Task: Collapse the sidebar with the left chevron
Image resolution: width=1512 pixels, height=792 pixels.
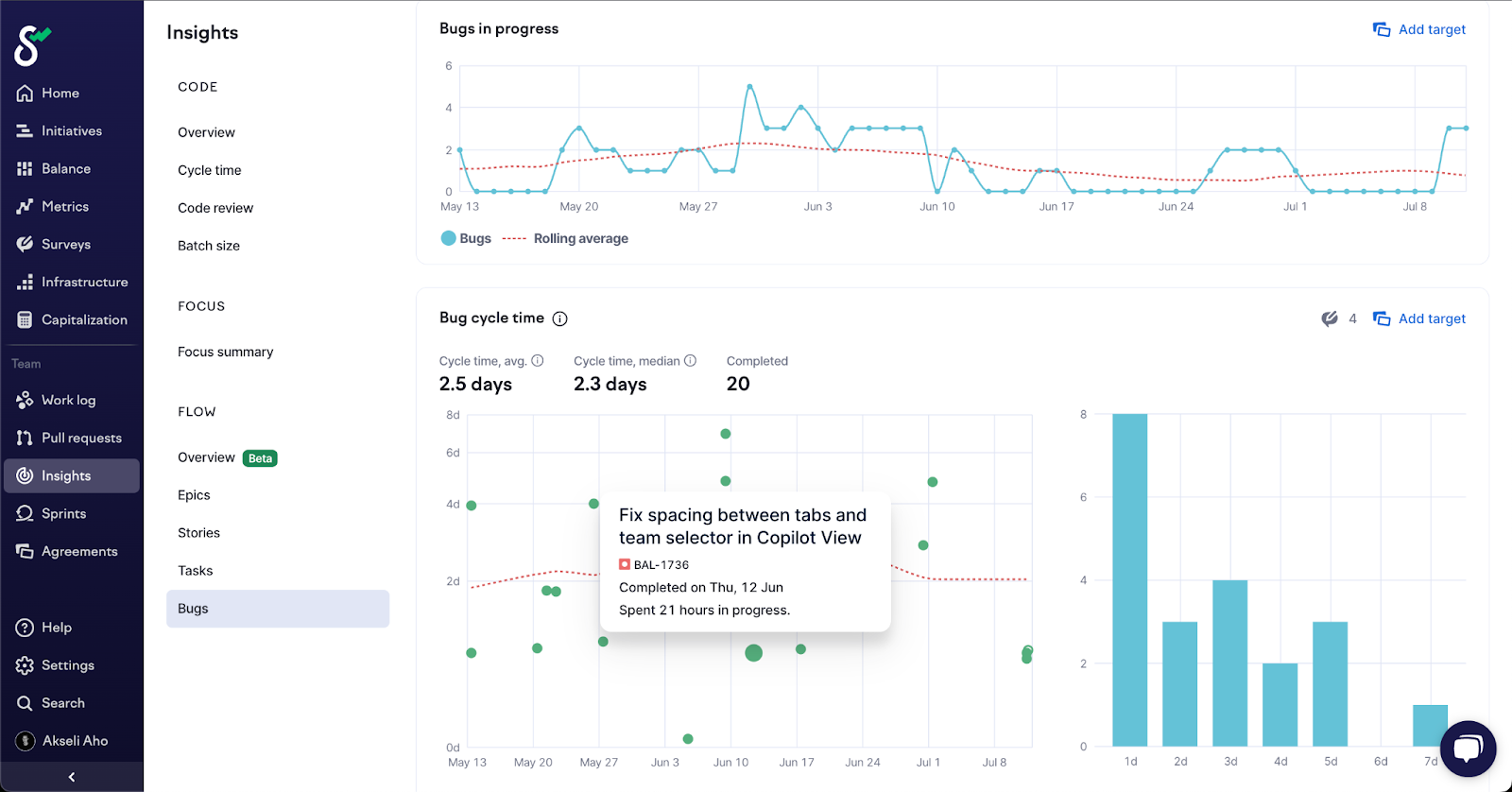Action: [x=72, y=777]
